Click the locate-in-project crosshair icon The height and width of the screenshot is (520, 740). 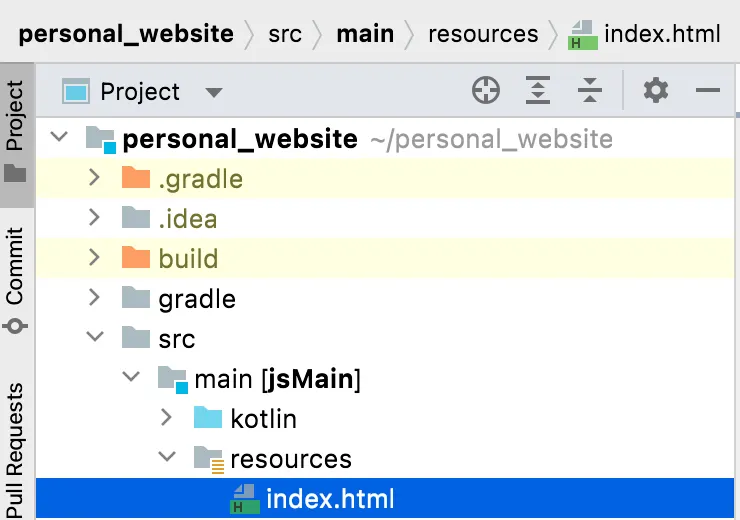[486, 91]
